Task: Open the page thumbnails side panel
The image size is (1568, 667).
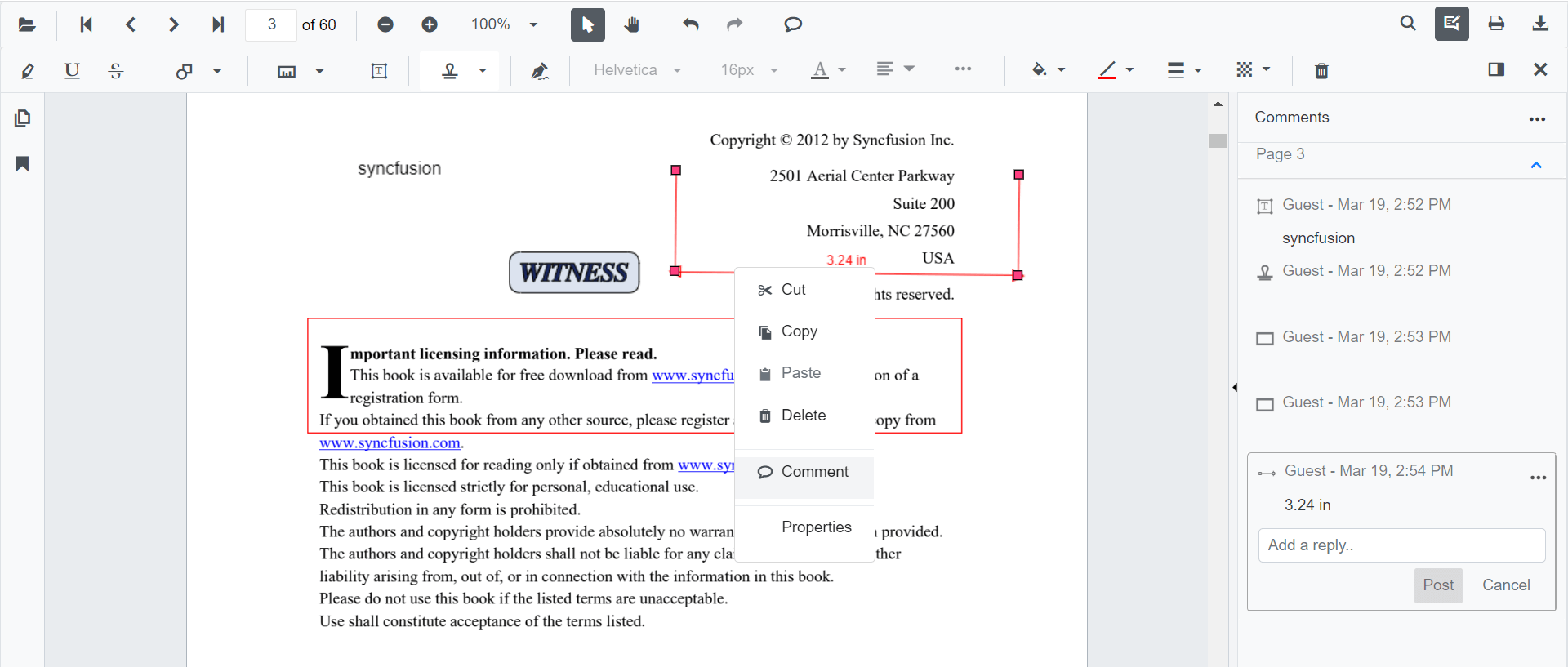Action: [23, 118]
